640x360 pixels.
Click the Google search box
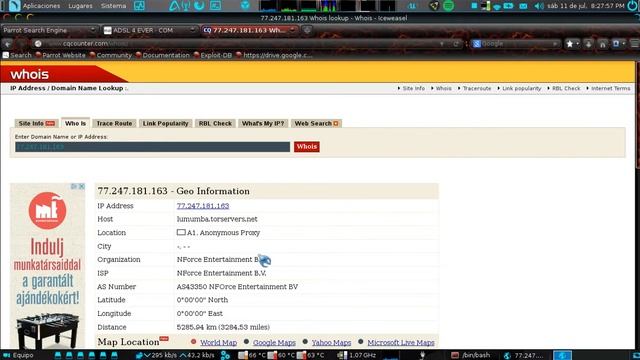click(x=518, y=44)
